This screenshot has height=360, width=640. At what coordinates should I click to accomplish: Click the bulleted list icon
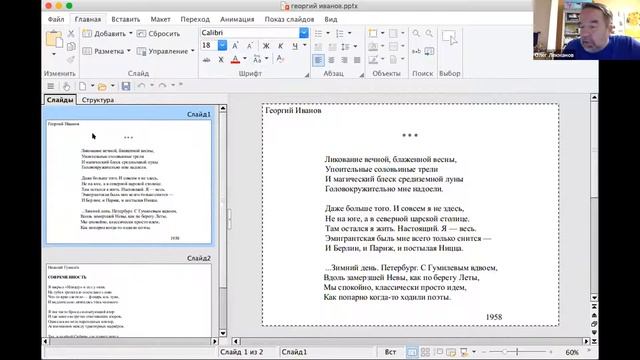(318, 33)
